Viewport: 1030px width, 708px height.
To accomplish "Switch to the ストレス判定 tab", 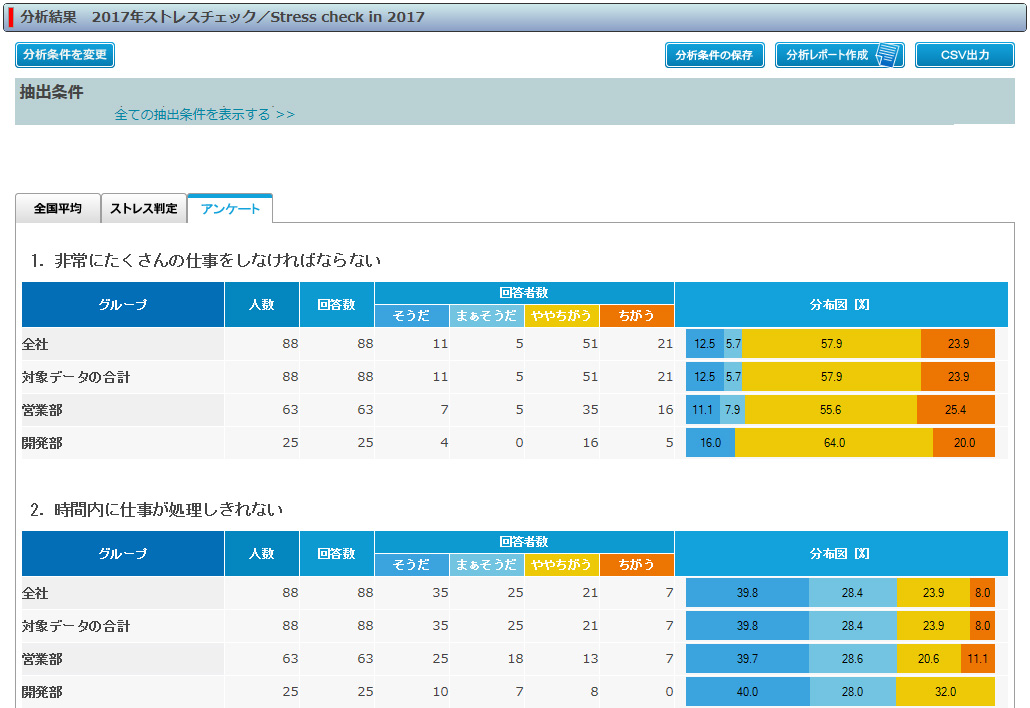I will pyautogui.click(x=144, y=208).
